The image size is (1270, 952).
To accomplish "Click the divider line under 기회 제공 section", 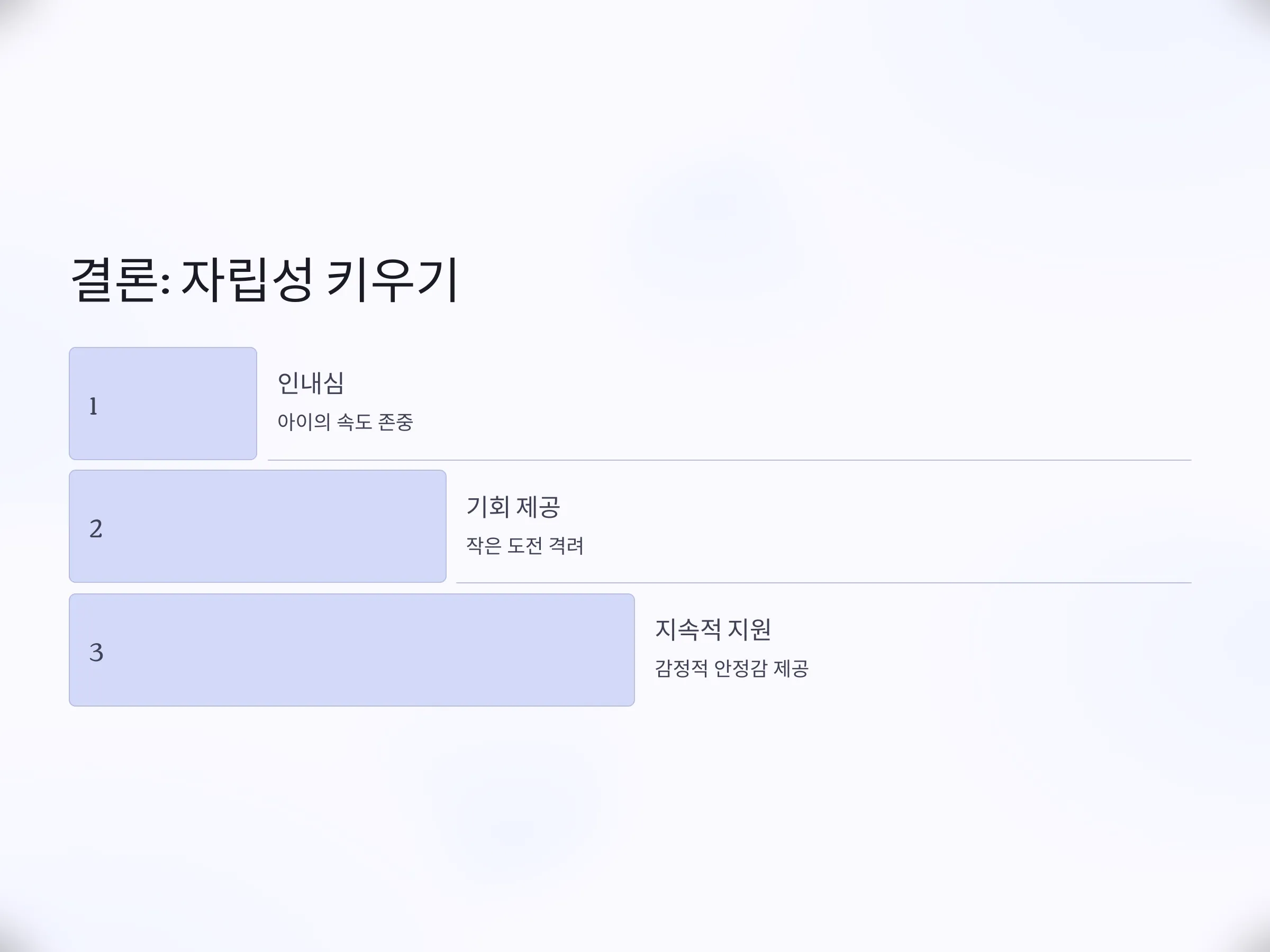I will click(823, 582).
